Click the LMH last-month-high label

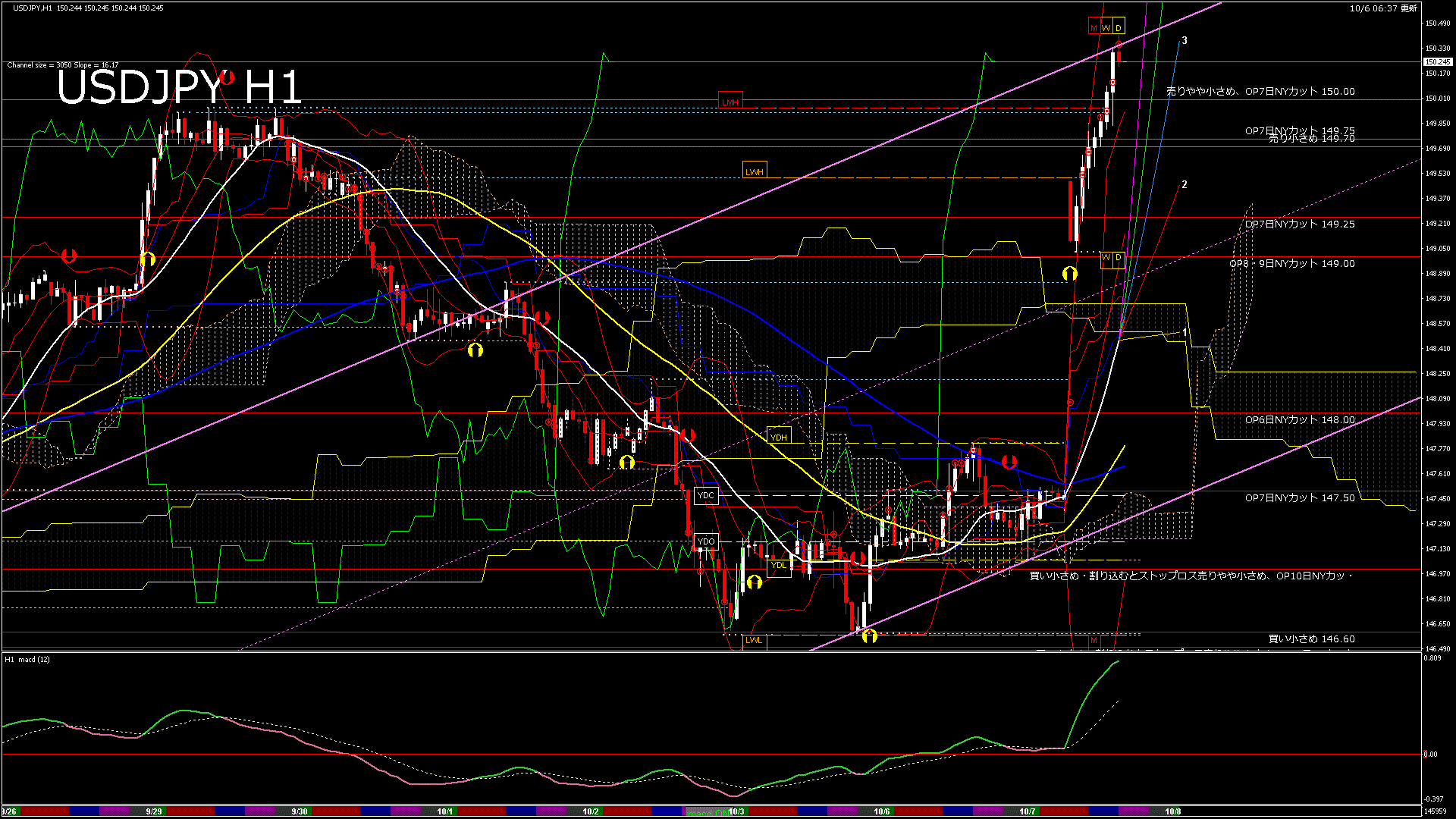(x=730, y=102)
